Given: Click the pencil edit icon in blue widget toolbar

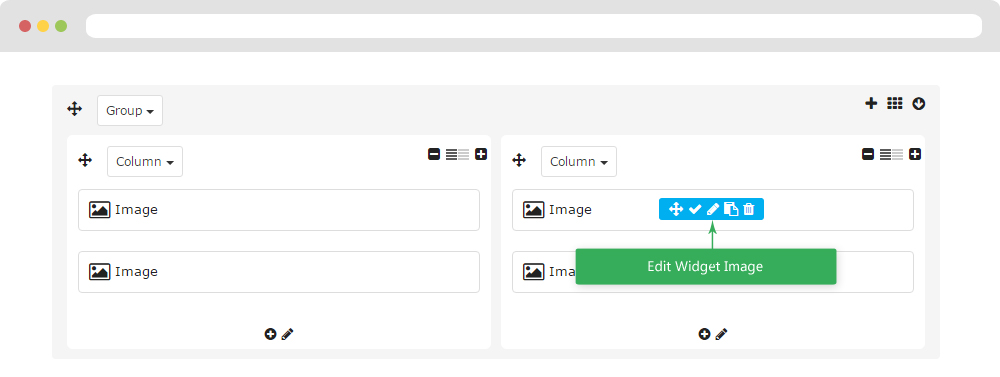Looking at the screenshot, I should pyautogui.click(x=713, y=209).
